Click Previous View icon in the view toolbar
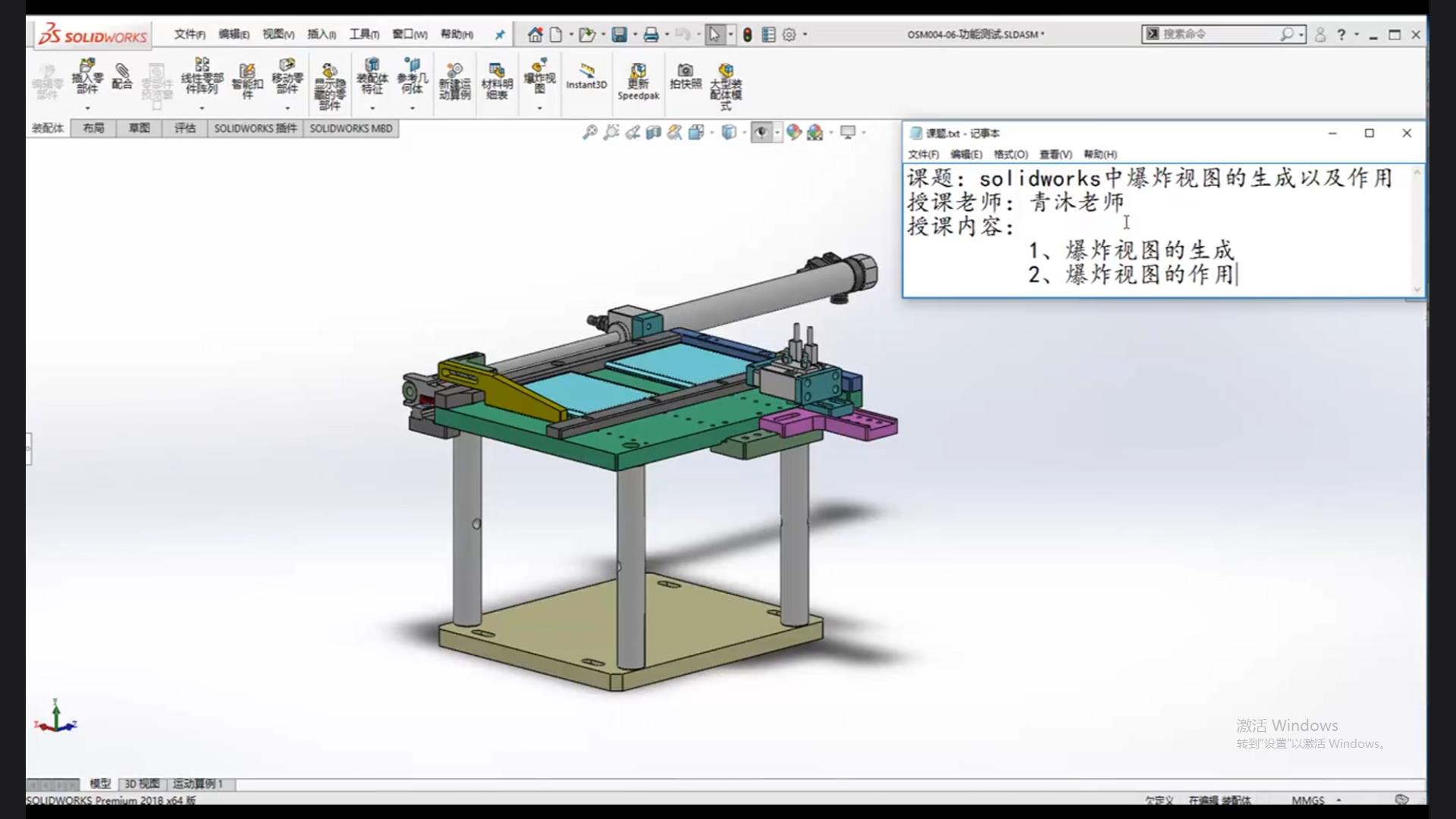Screen dimensions: 1456x819 click(x=632, y=133)
